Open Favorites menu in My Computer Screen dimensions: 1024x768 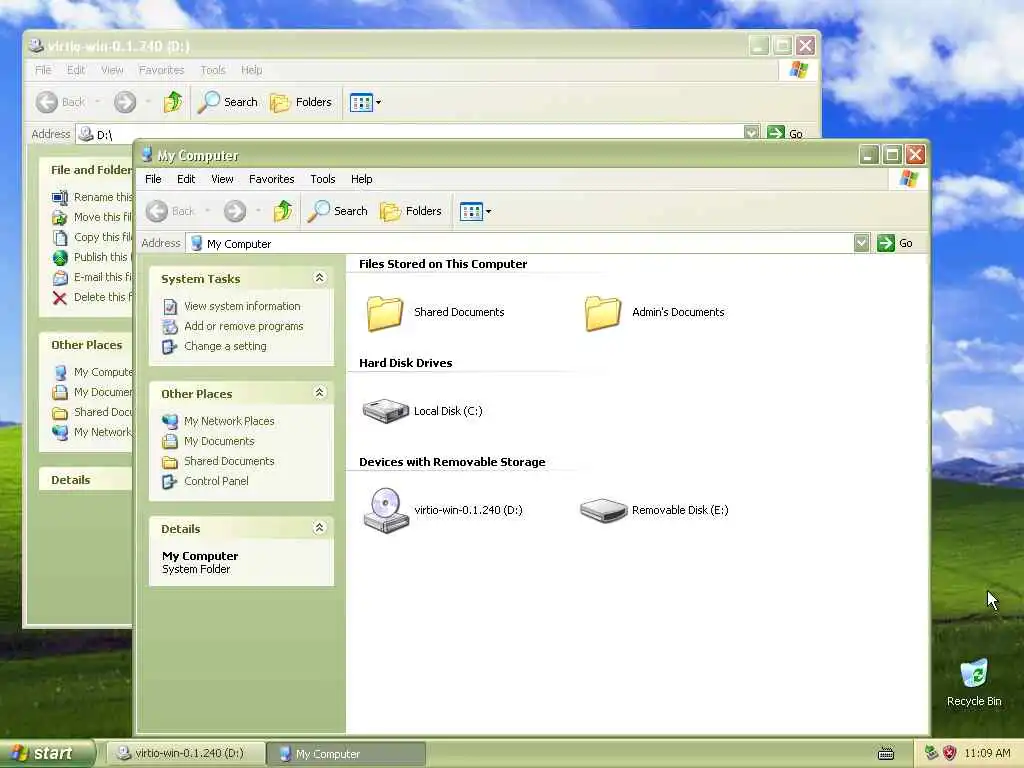[272, 179]
